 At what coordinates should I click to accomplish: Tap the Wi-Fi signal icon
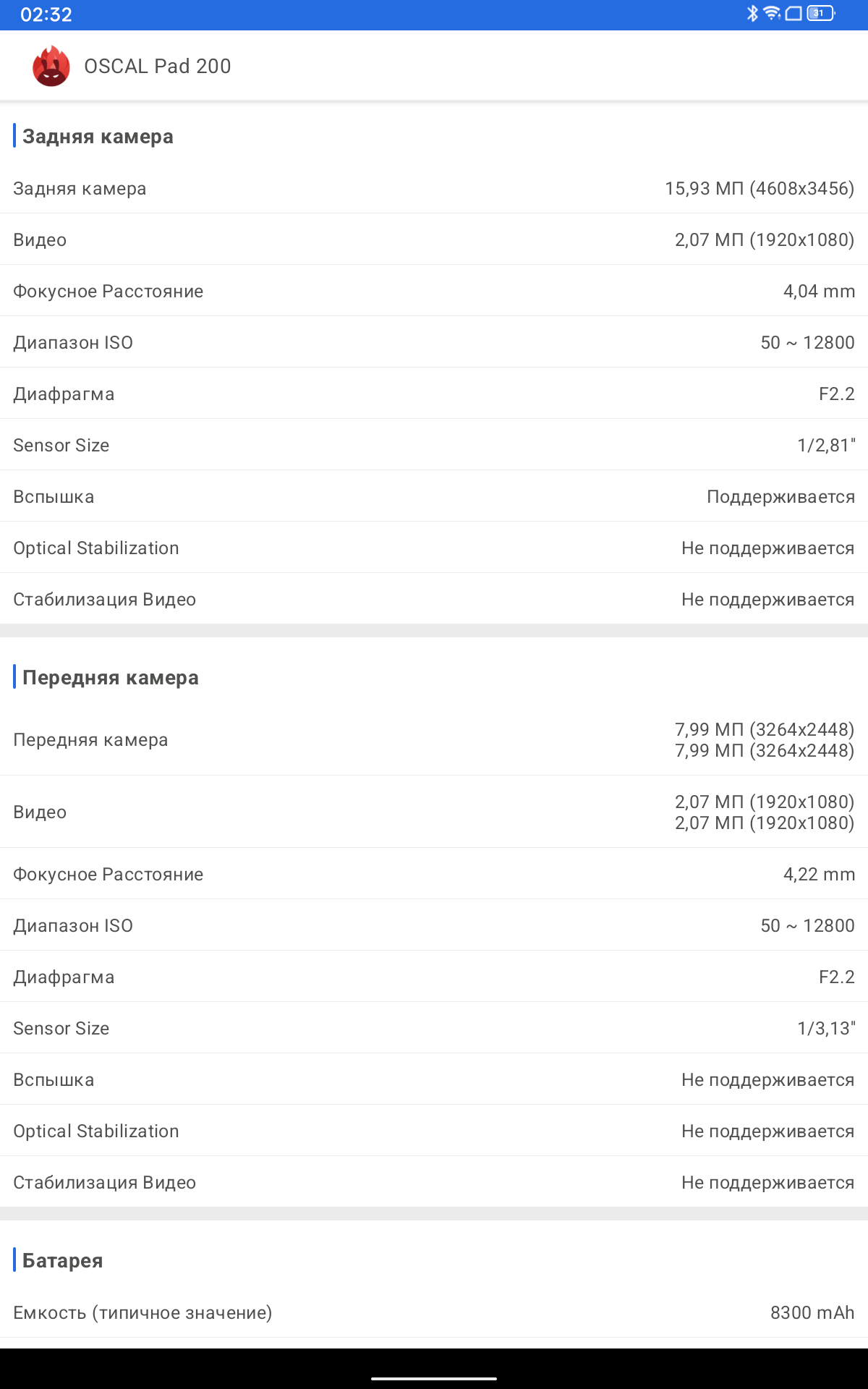[772, 14]
